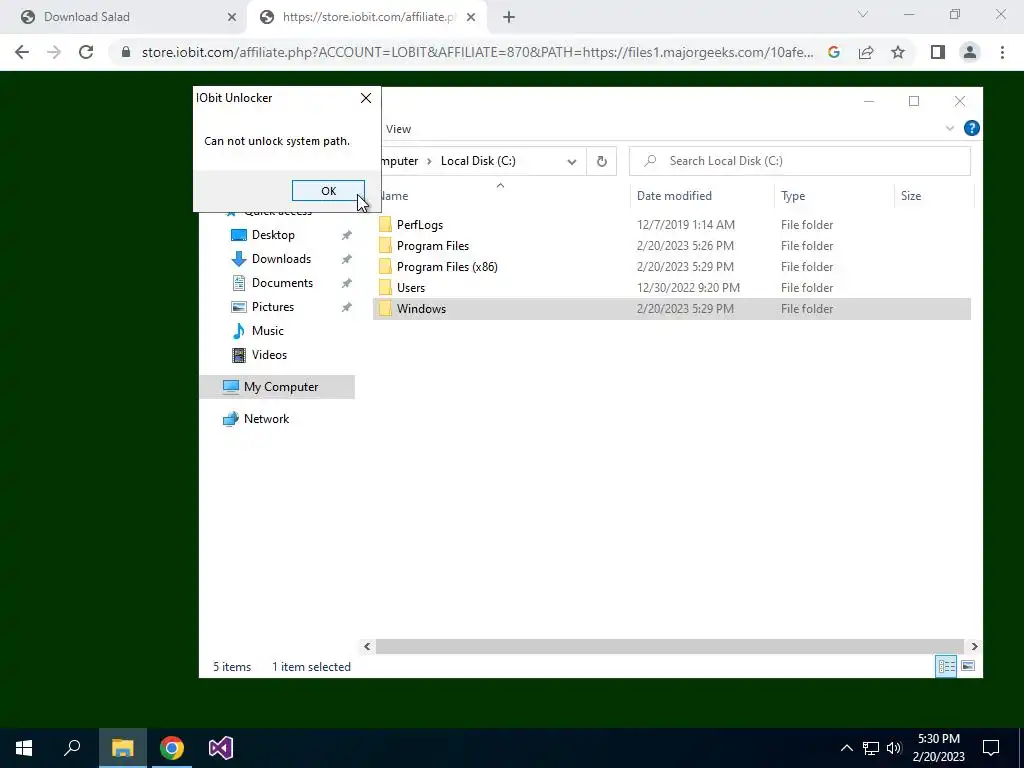Open address bar history dropdown in Explorer
The height and width of the screenshot is (768, 1024).
571,161
